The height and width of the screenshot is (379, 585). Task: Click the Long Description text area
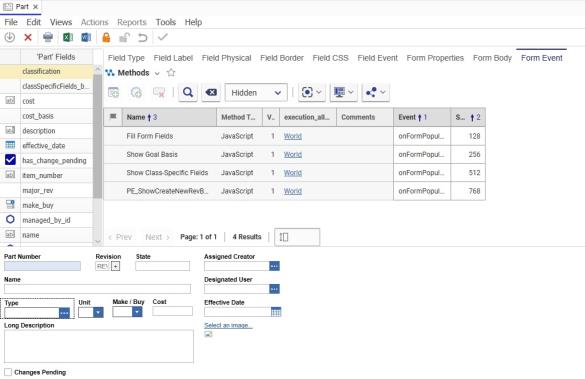[x=99, y=346]
